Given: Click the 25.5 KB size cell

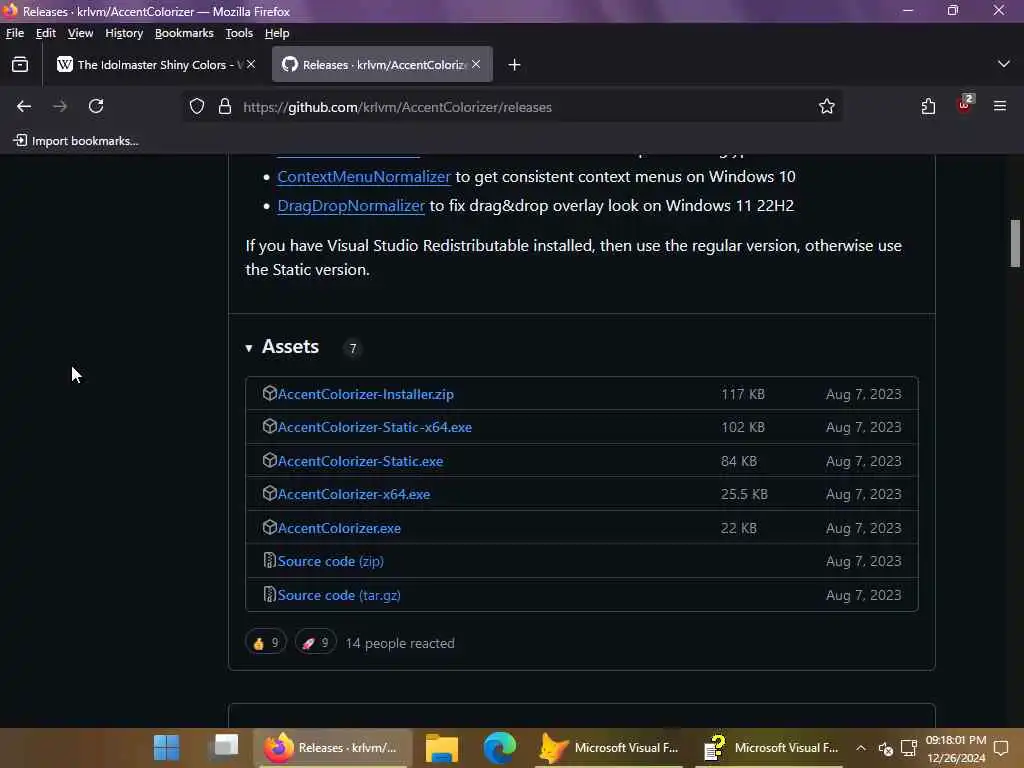Looking at the screenshot, I should [744, 494].
